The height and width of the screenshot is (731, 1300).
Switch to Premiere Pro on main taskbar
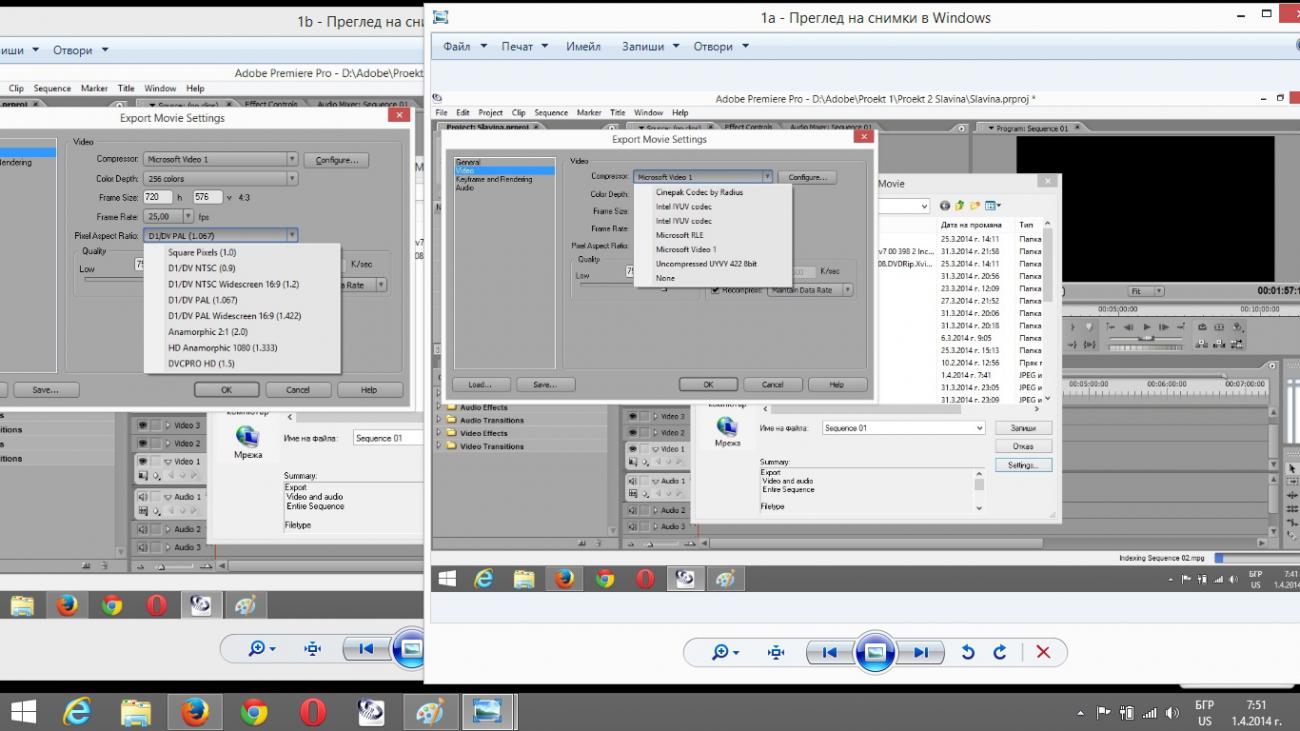pos(371,711)
